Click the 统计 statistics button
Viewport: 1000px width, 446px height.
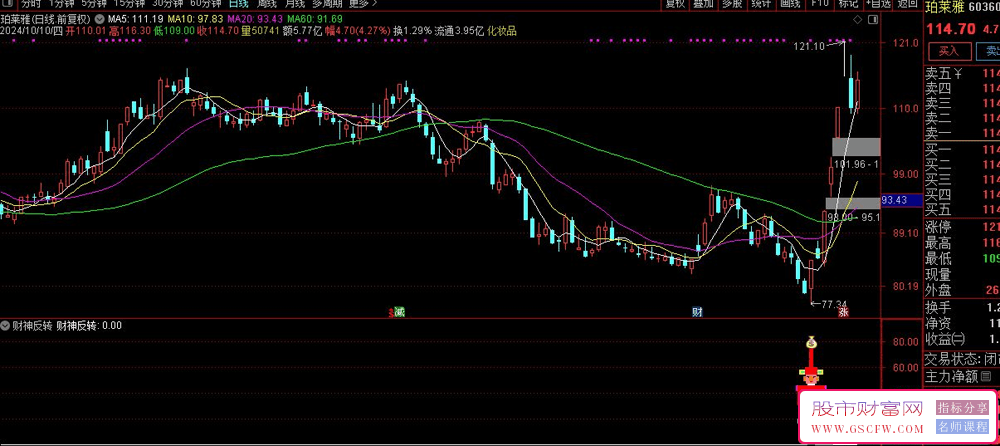click(761, 3)
